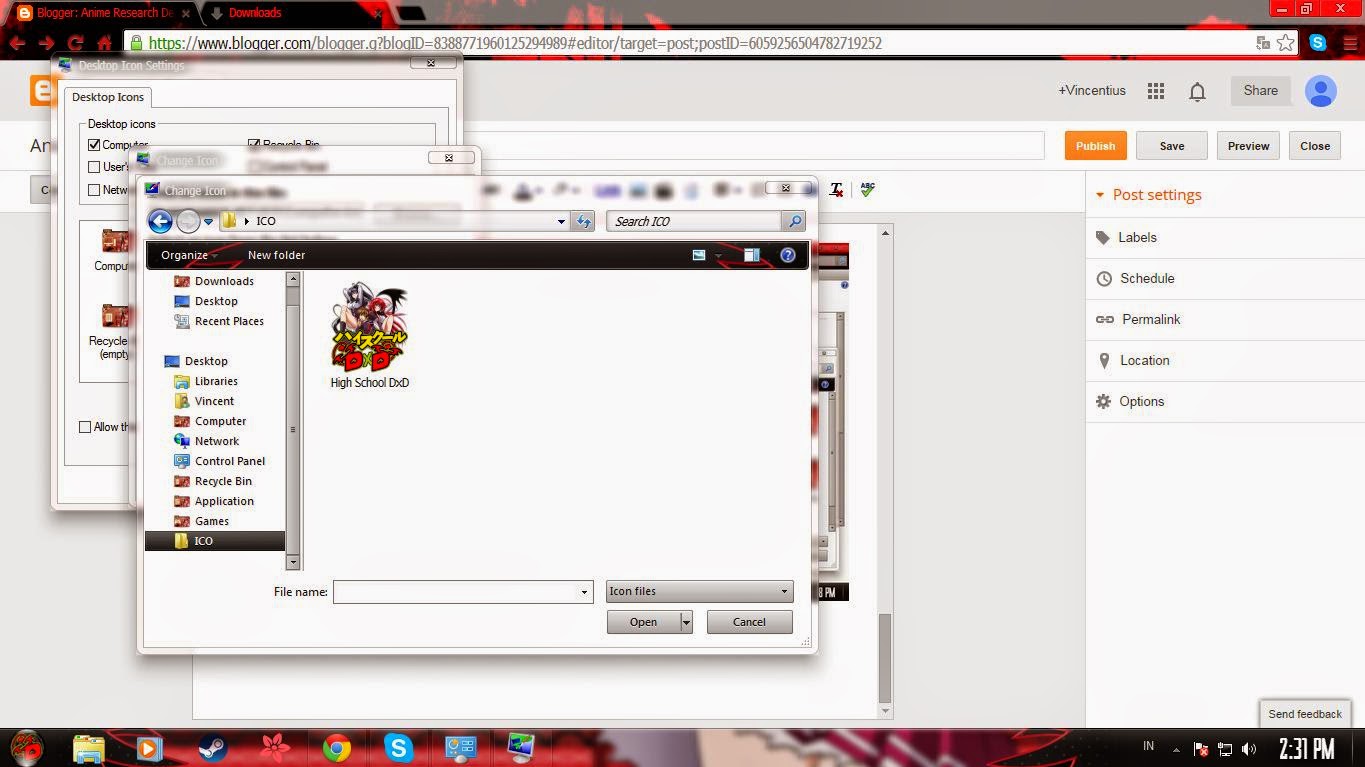The image size is (1365, 767).
Task: Open Google notifications bell
Action: (1197, 91)
